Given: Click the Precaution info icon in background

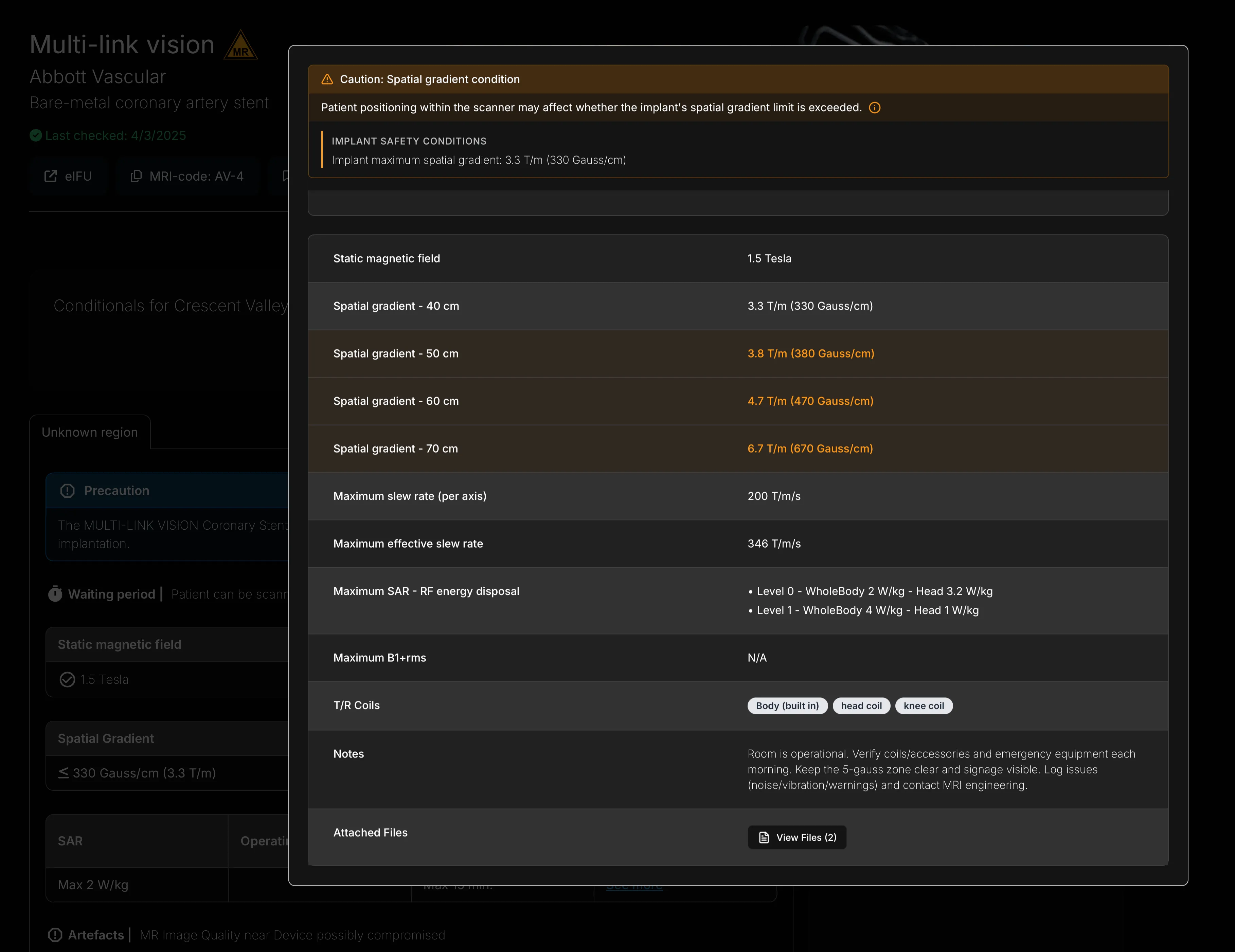Looking at the screenshot, I should click(x=67, y=491).
